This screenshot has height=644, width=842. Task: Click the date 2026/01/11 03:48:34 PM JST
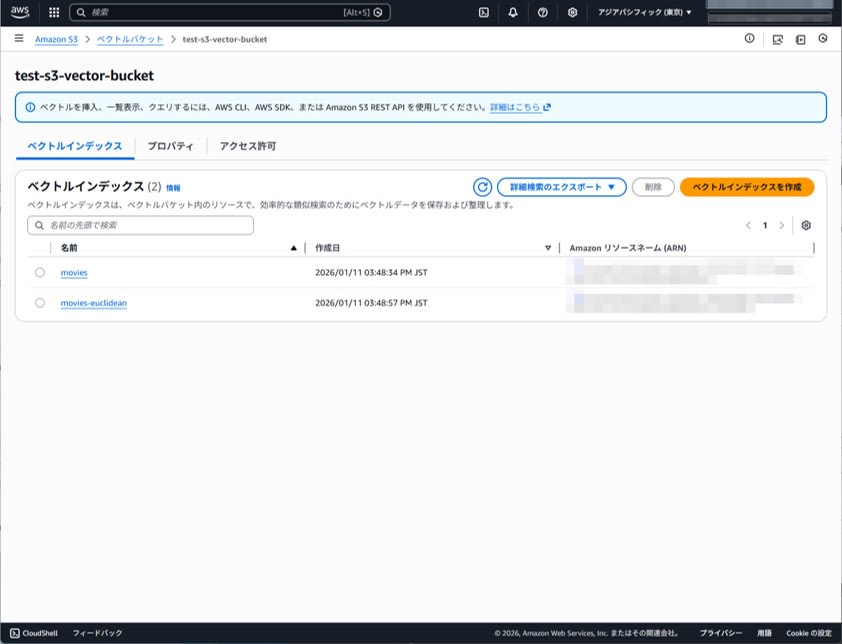point(371,272)
